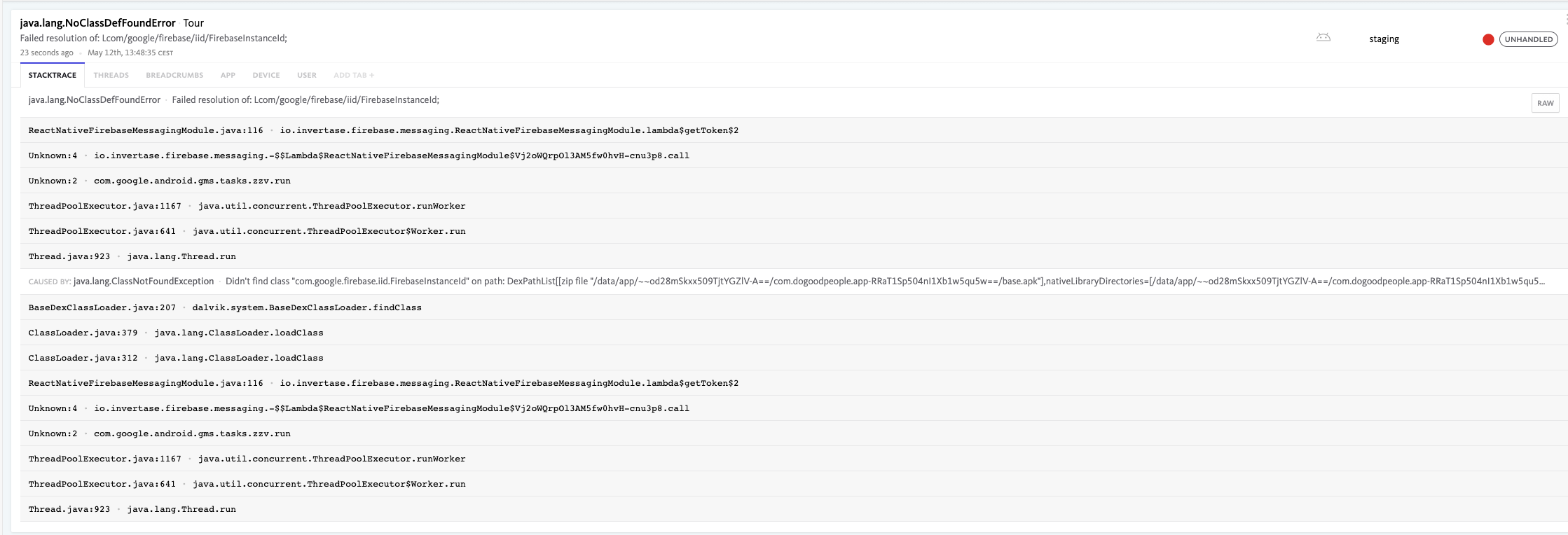Click the Tour context label
The image size is (1568, 535).
(193, 23)
